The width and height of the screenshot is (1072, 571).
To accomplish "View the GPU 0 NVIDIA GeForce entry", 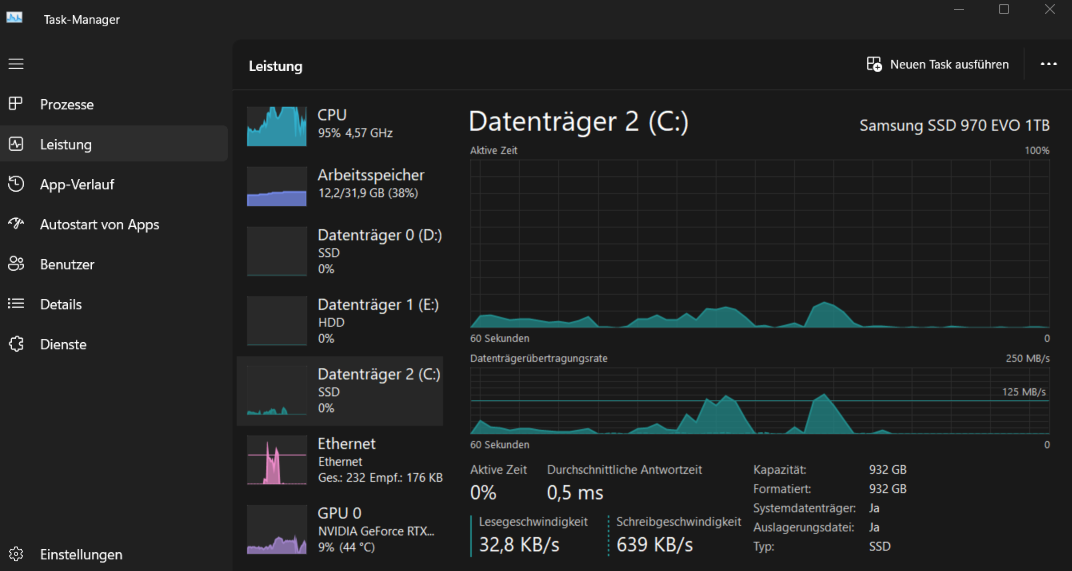I will (340, 530).
